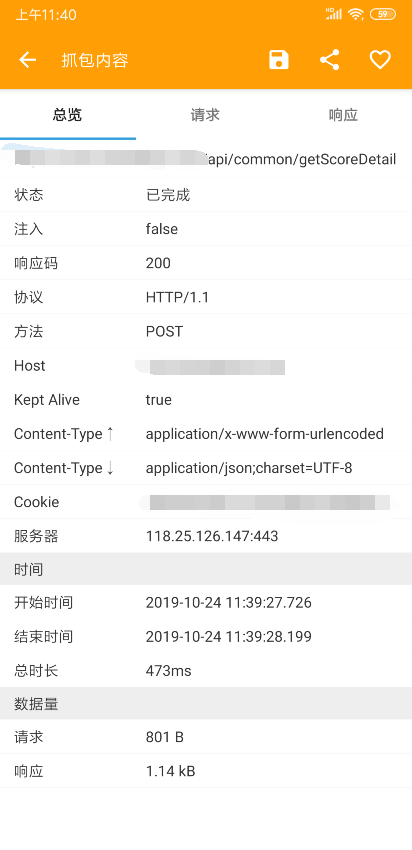Tap the getScoreDetail URL row
Image resolution: width=412 pixels, height=850 pixels.
point(206,159)
